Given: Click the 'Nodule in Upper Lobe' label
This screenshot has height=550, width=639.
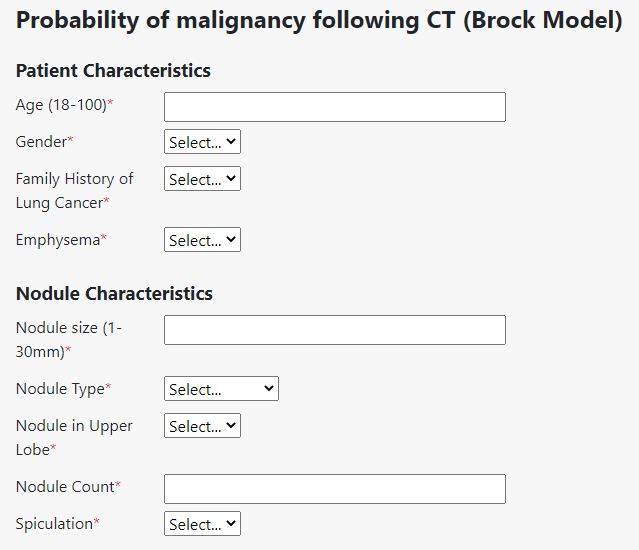Looking at the screenshot, I should coord(74,437).
